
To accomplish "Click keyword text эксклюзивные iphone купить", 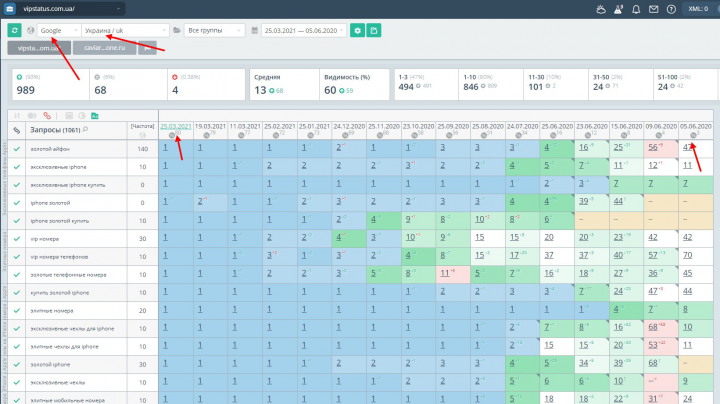I will (68, 185).
